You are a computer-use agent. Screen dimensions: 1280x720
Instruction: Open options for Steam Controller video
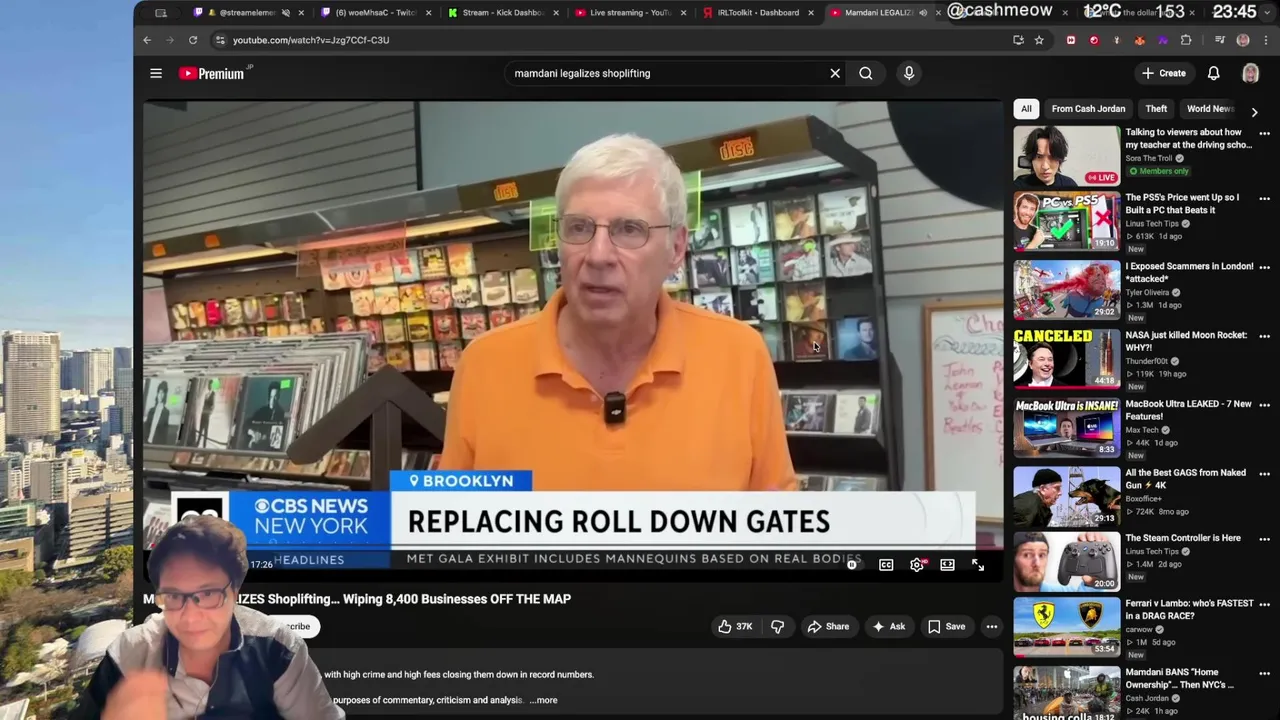[1264, 539]
